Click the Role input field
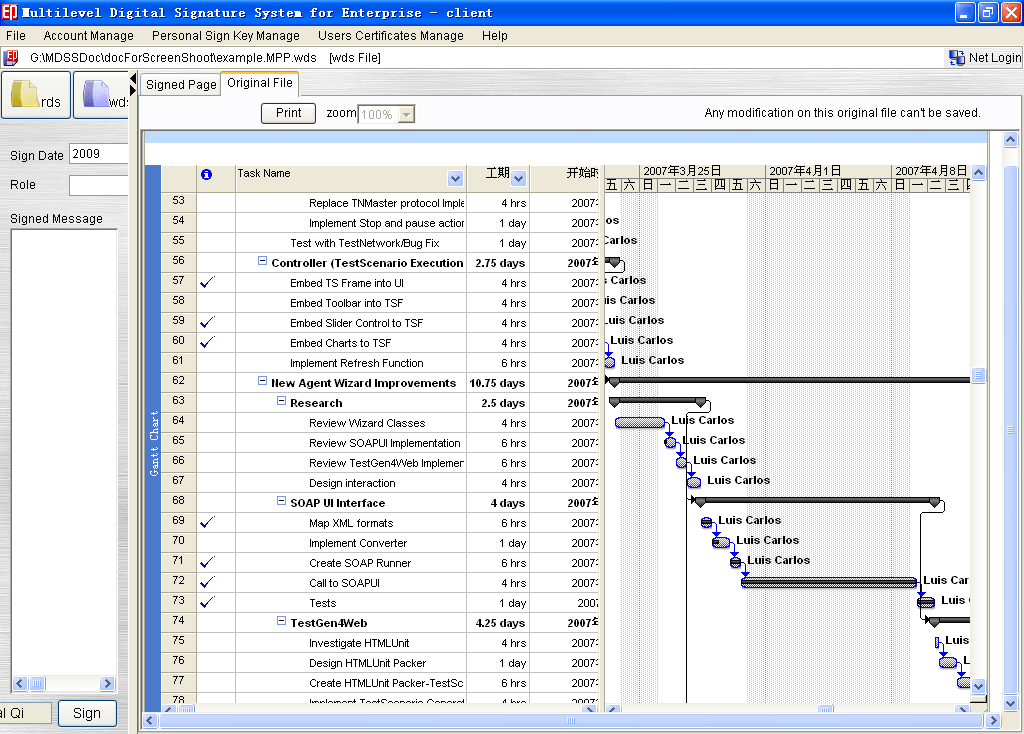Screen dimensions: 1024x734 pos(99,185)
